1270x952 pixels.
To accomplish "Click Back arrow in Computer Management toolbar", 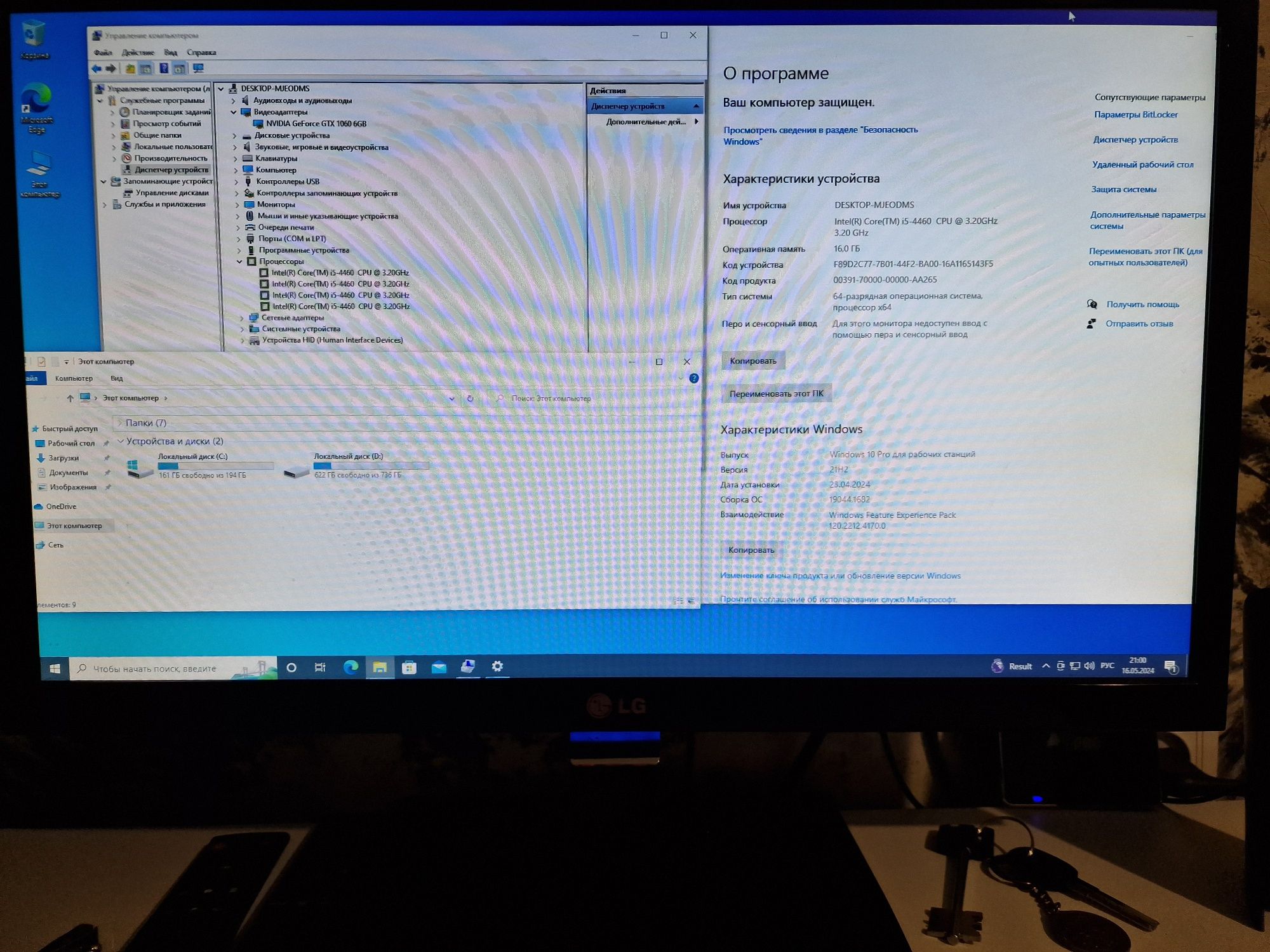I will click(x=97, y=69).
